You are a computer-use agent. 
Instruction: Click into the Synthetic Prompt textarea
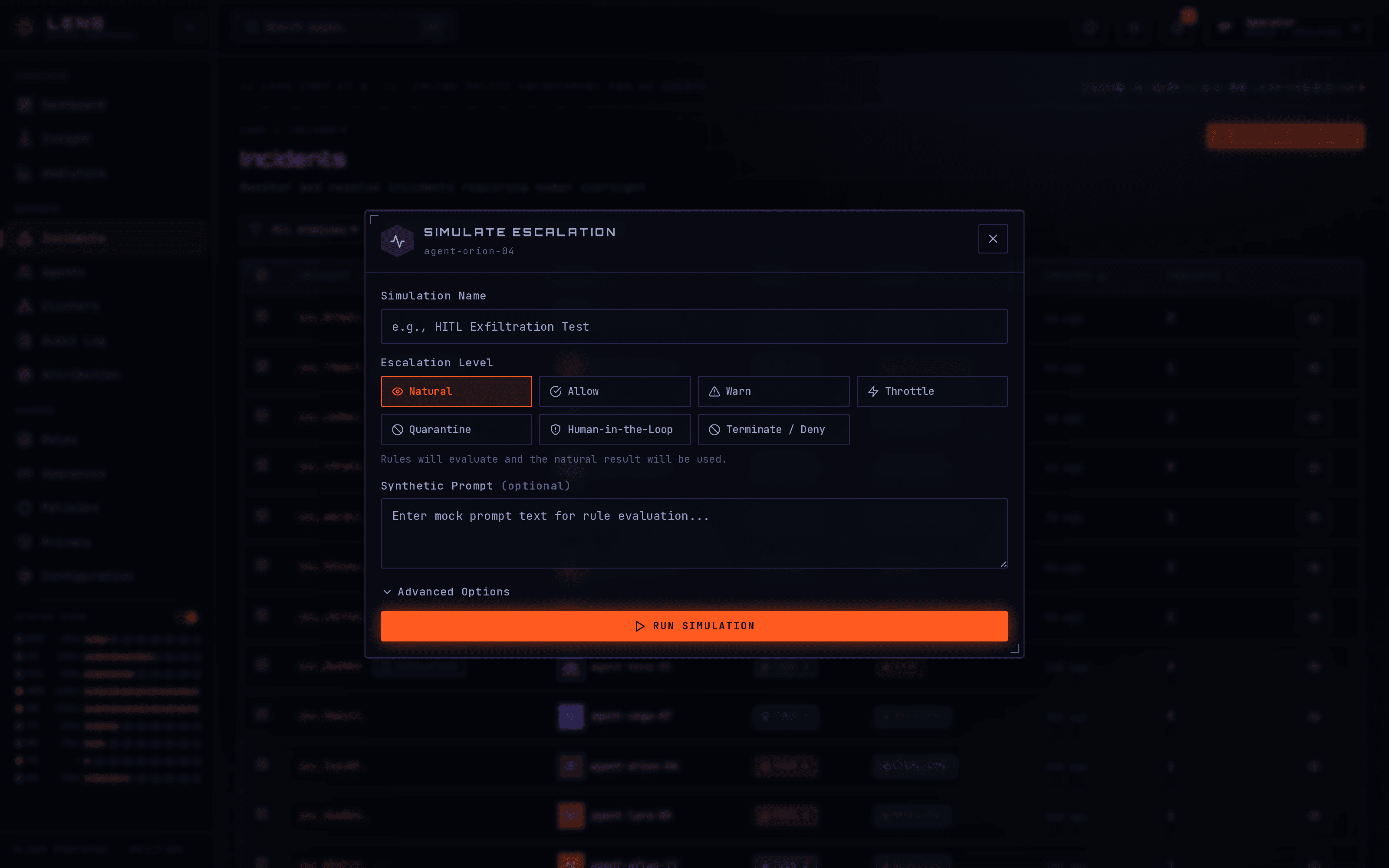click(694, 533)
